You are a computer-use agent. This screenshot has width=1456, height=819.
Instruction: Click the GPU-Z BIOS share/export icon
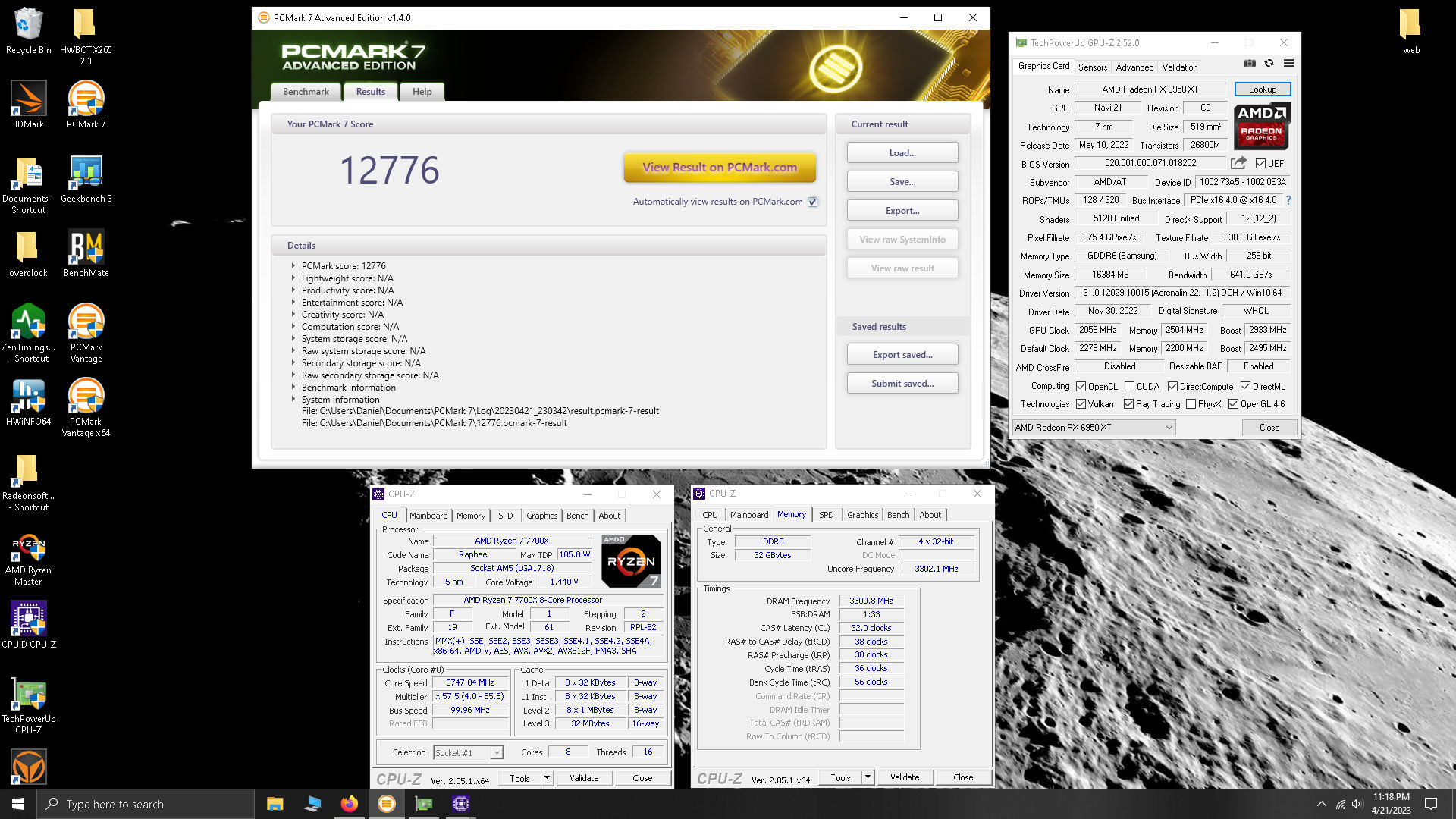(1238, 163)
